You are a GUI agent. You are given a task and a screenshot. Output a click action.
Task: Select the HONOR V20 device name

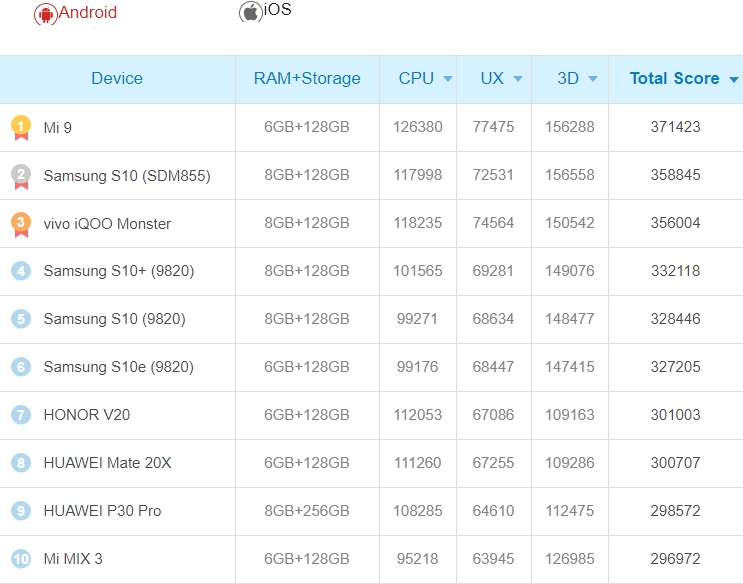coord(87,415)
